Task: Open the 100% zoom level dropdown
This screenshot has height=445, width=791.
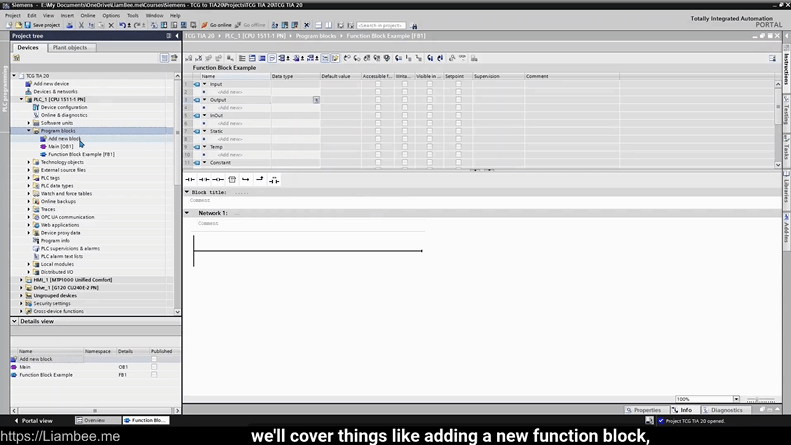Action: (x=736, y=399)
